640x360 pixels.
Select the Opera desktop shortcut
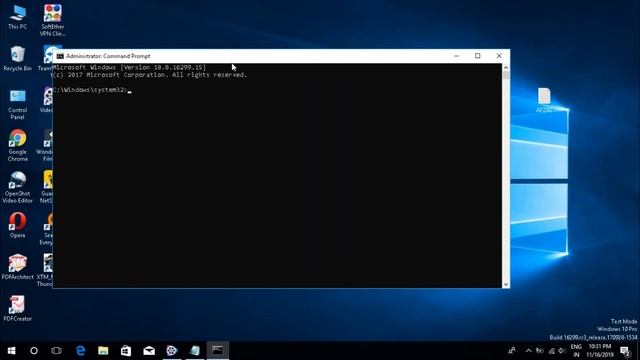click(18, 225)
